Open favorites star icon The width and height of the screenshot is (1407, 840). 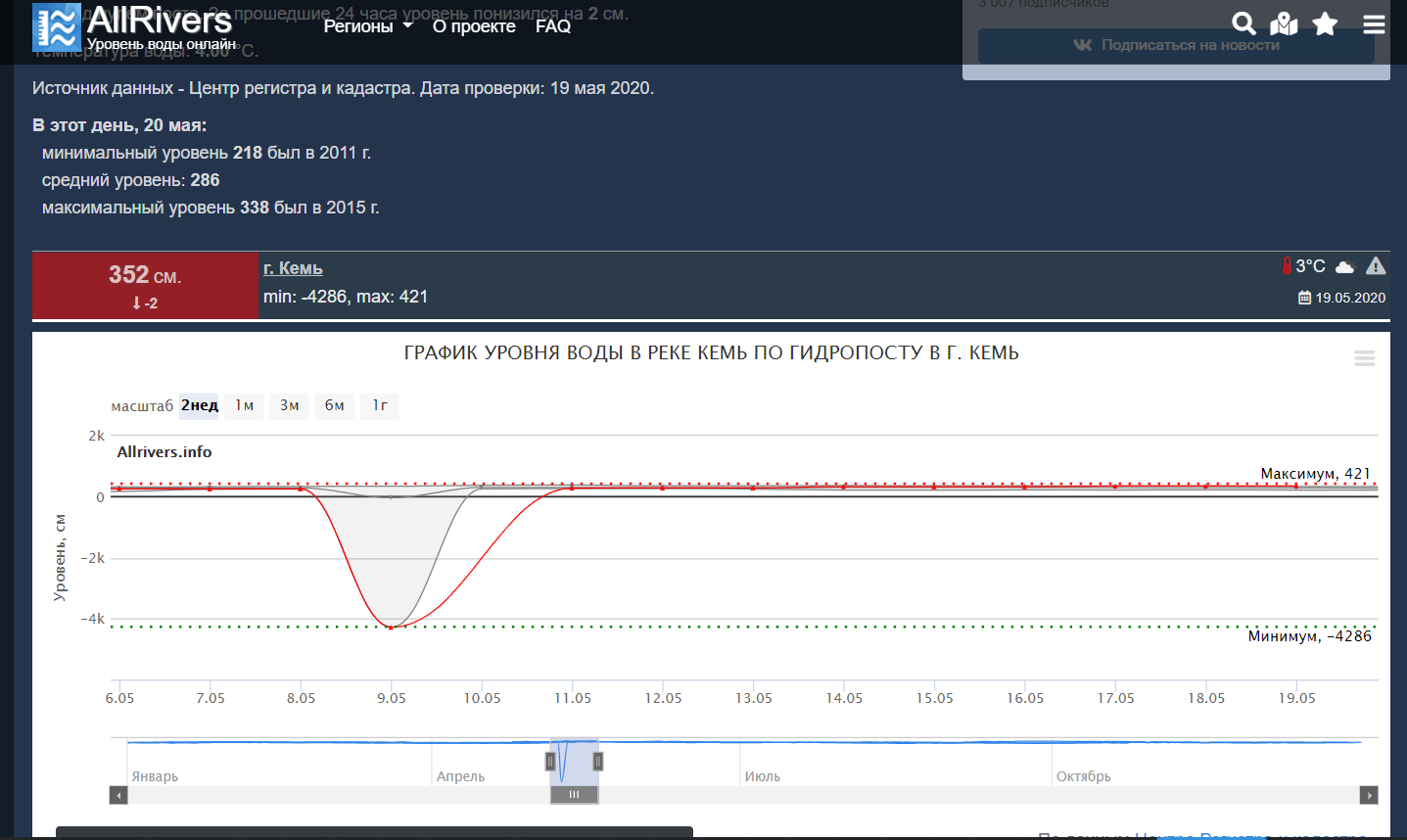pos(1325,23)
